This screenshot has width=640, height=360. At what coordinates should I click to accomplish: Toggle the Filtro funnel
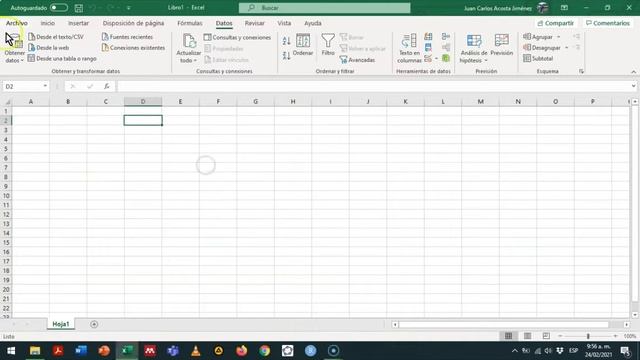328,45
